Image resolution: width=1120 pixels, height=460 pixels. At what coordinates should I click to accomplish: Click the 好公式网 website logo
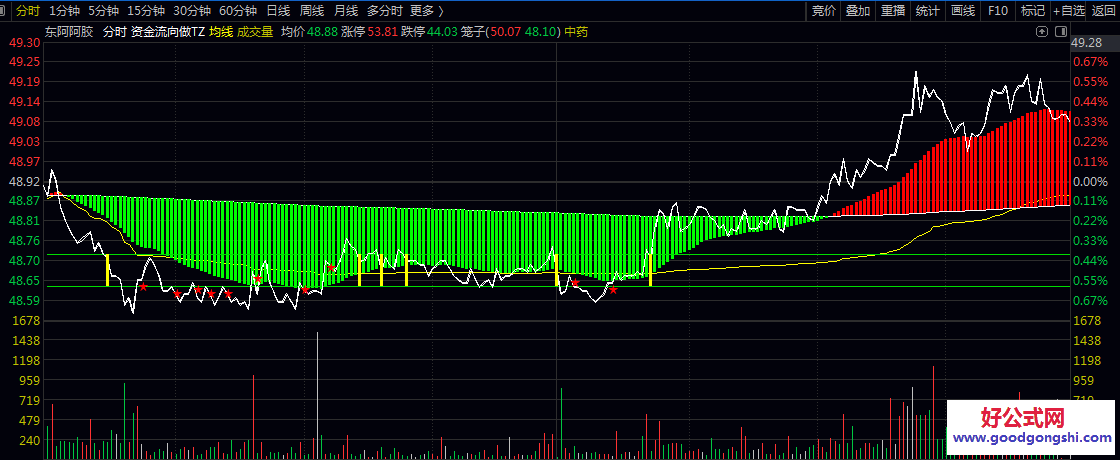[1023, 417]
